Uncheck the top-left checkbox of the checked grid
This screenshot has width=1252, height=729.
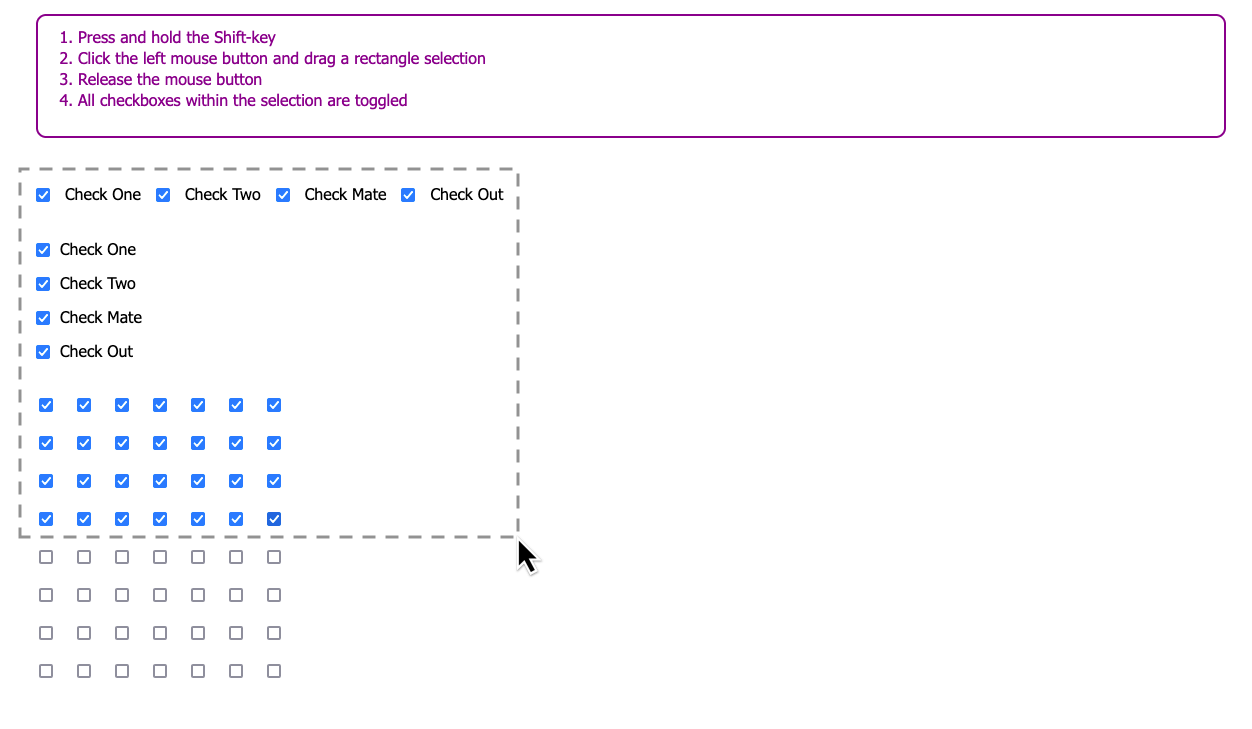click(46, 405)
